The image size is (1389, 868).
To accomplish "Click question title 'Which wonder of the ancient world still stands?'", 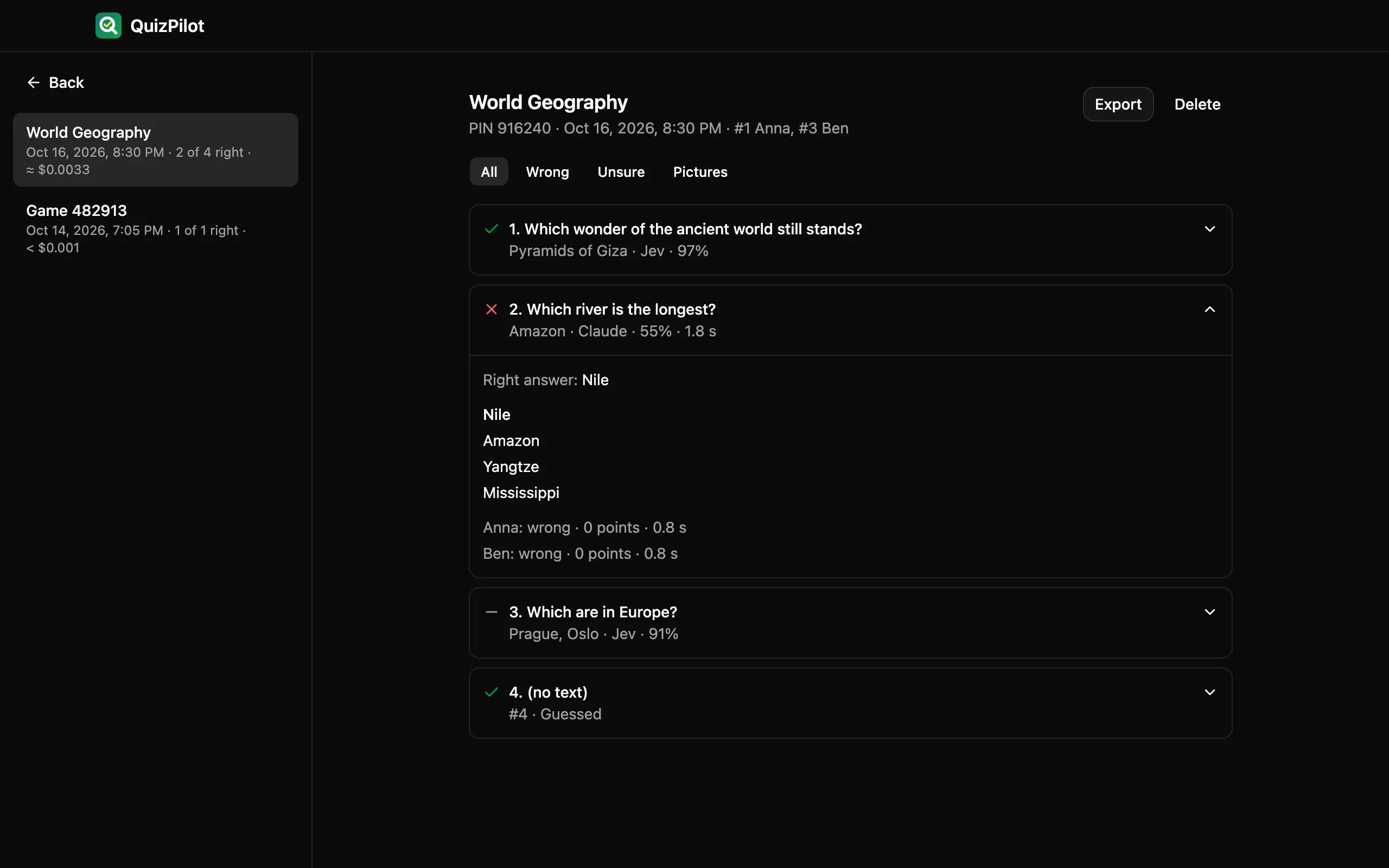I will coord(685,229).
